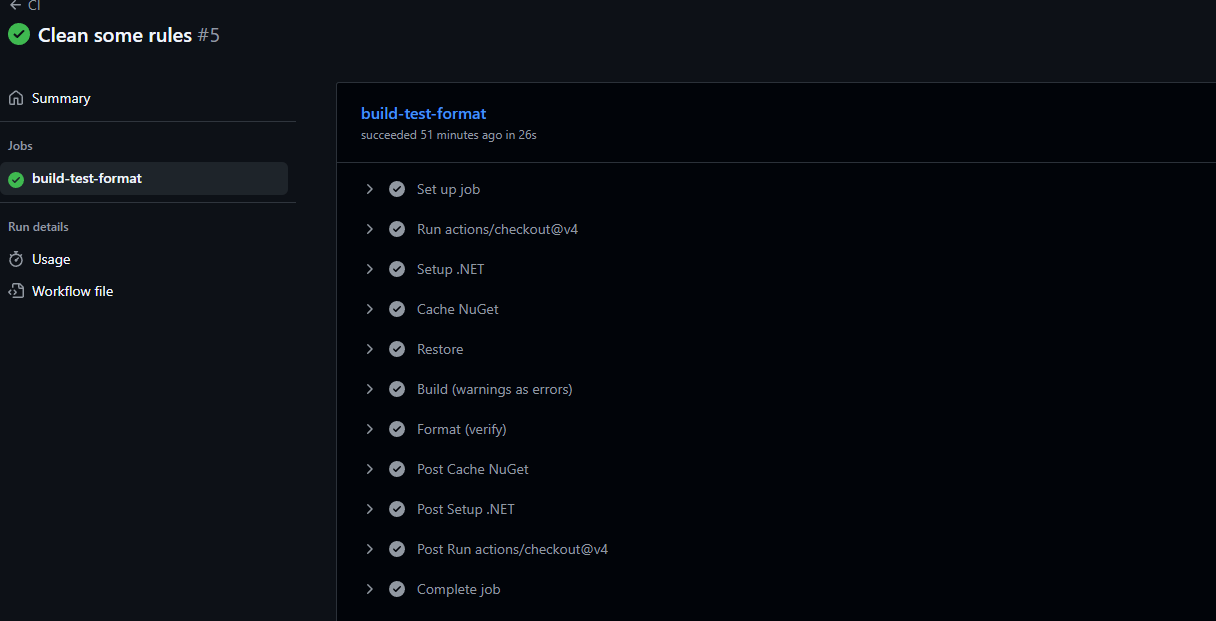Image resolution: width=1216 pixels, height=621 pixels.
Task: Click the build-test-format header title
Action: 423,114
